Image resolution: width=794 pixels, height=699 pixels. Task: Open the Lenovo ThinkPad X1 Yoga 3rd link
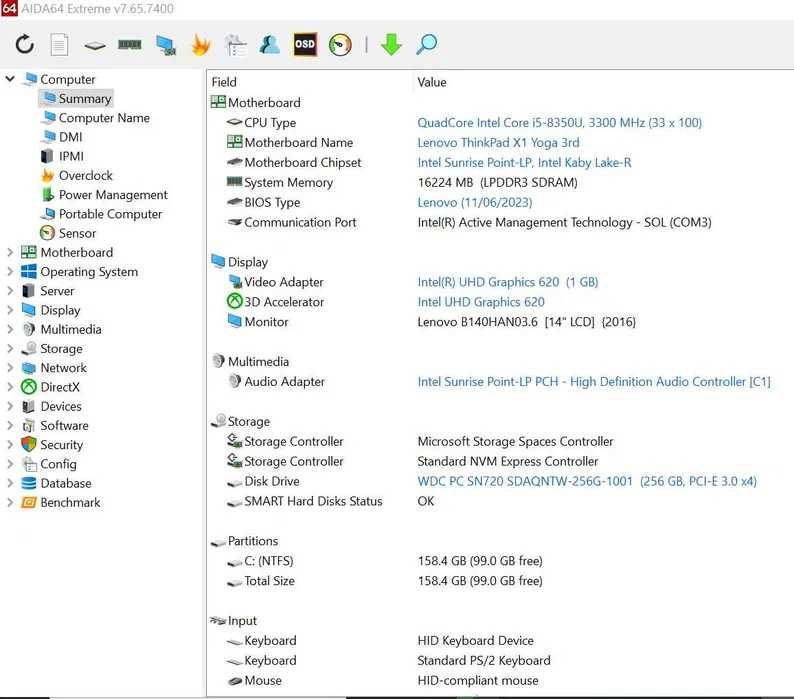tap(498, 142)
